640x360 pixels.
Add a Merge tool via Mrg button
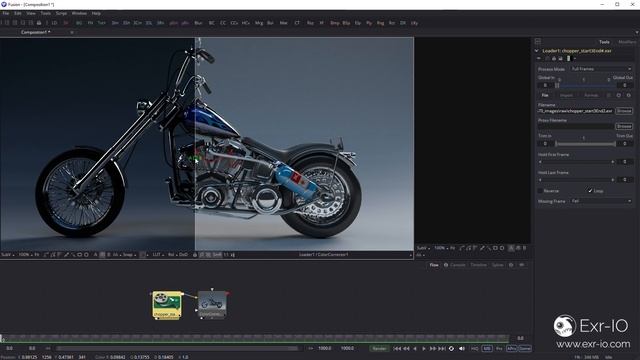point(259,23)
